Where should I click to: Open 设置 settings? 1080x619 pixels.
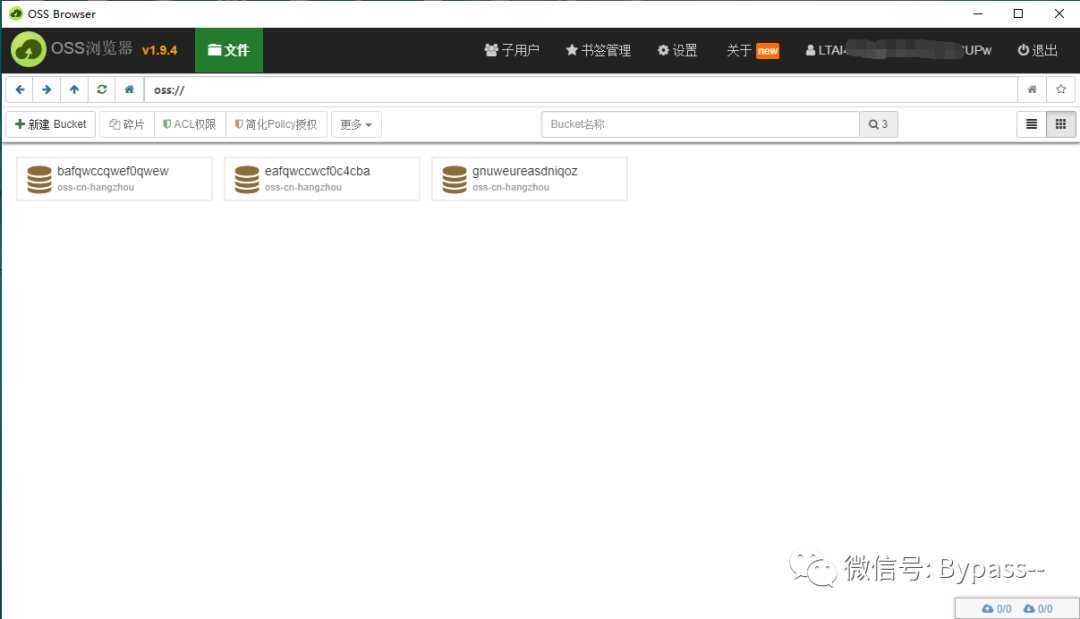[x=677, y=50]
